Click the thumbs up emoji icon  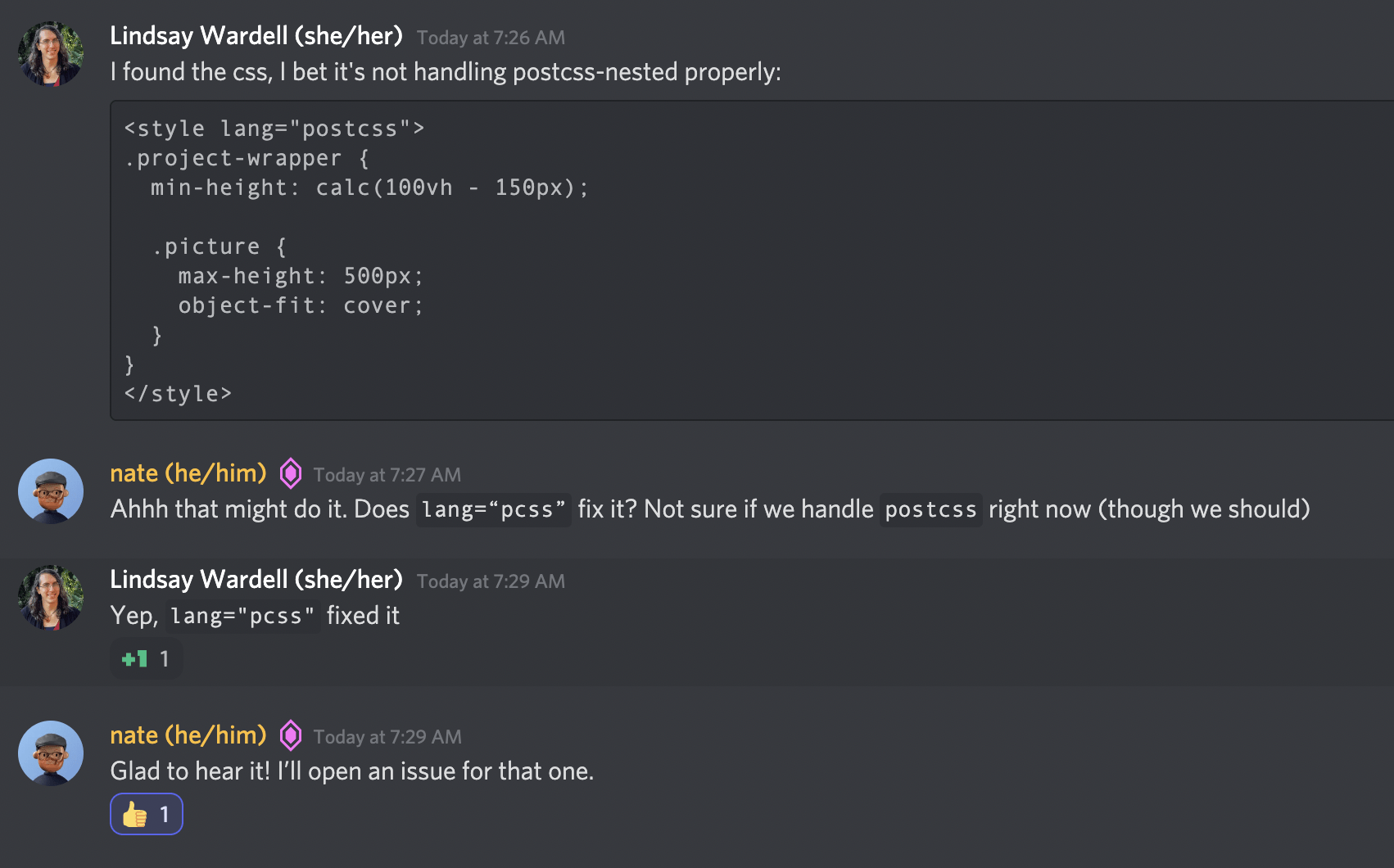point(134,814)
